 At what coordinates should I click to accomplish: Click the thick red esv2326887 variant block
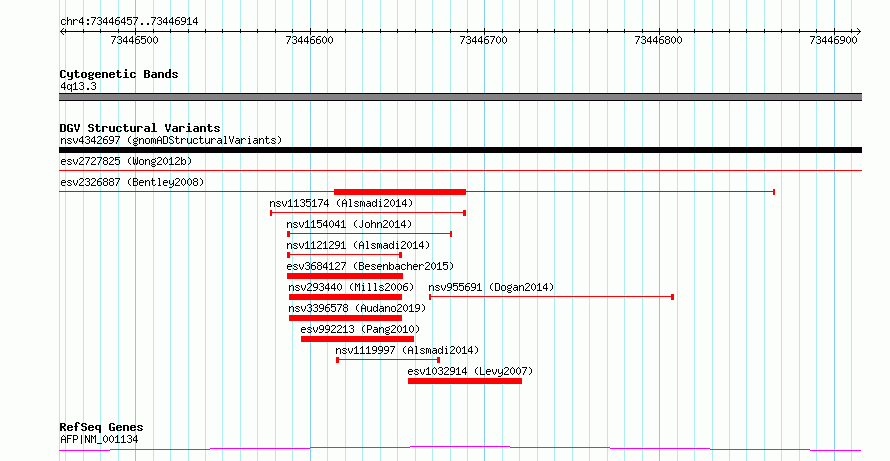(x=400, y=192)
